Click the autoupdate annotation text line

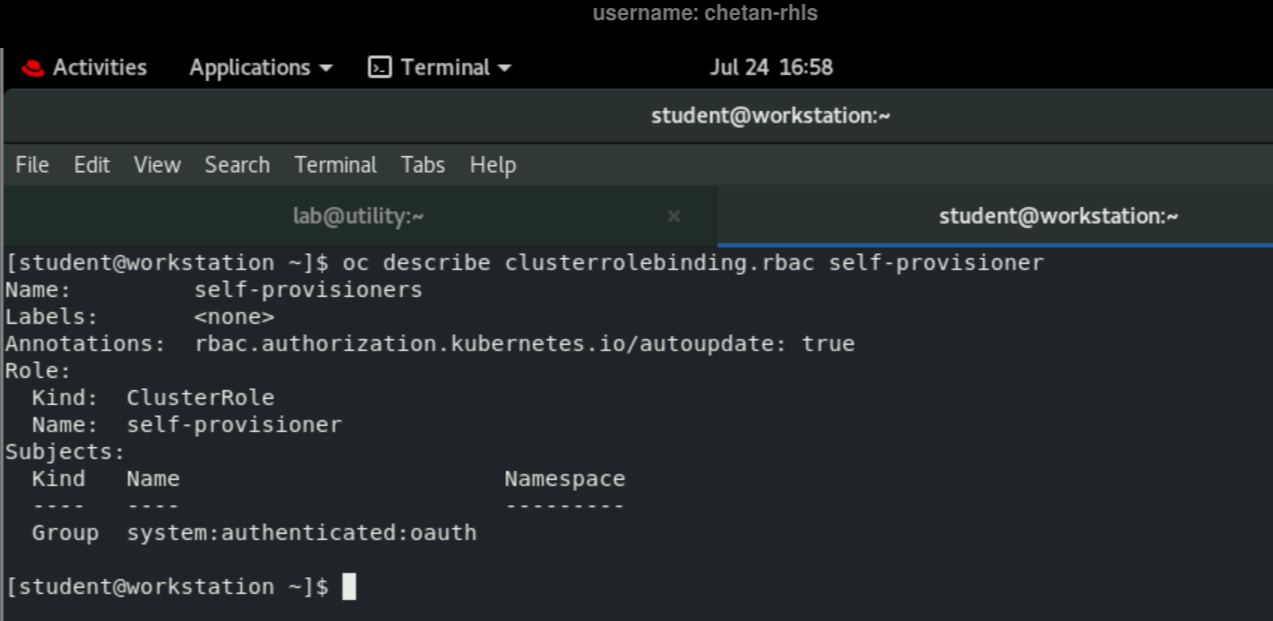[428, 343]
